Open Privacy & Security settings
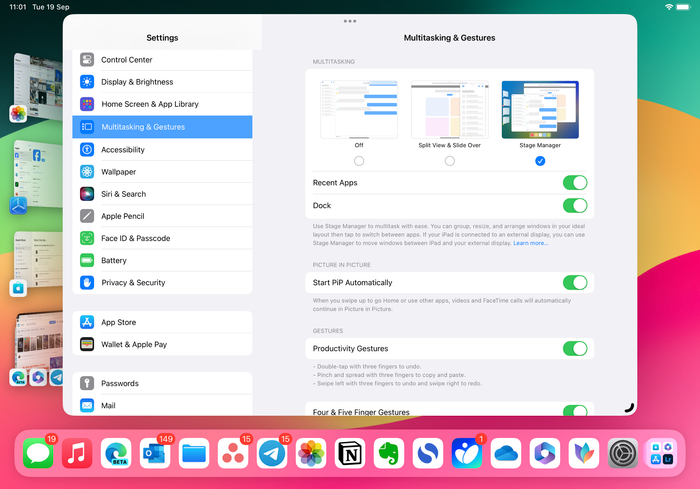Image resolution: width=700 pixels, height=489 pixels. (x=133, y=283)
